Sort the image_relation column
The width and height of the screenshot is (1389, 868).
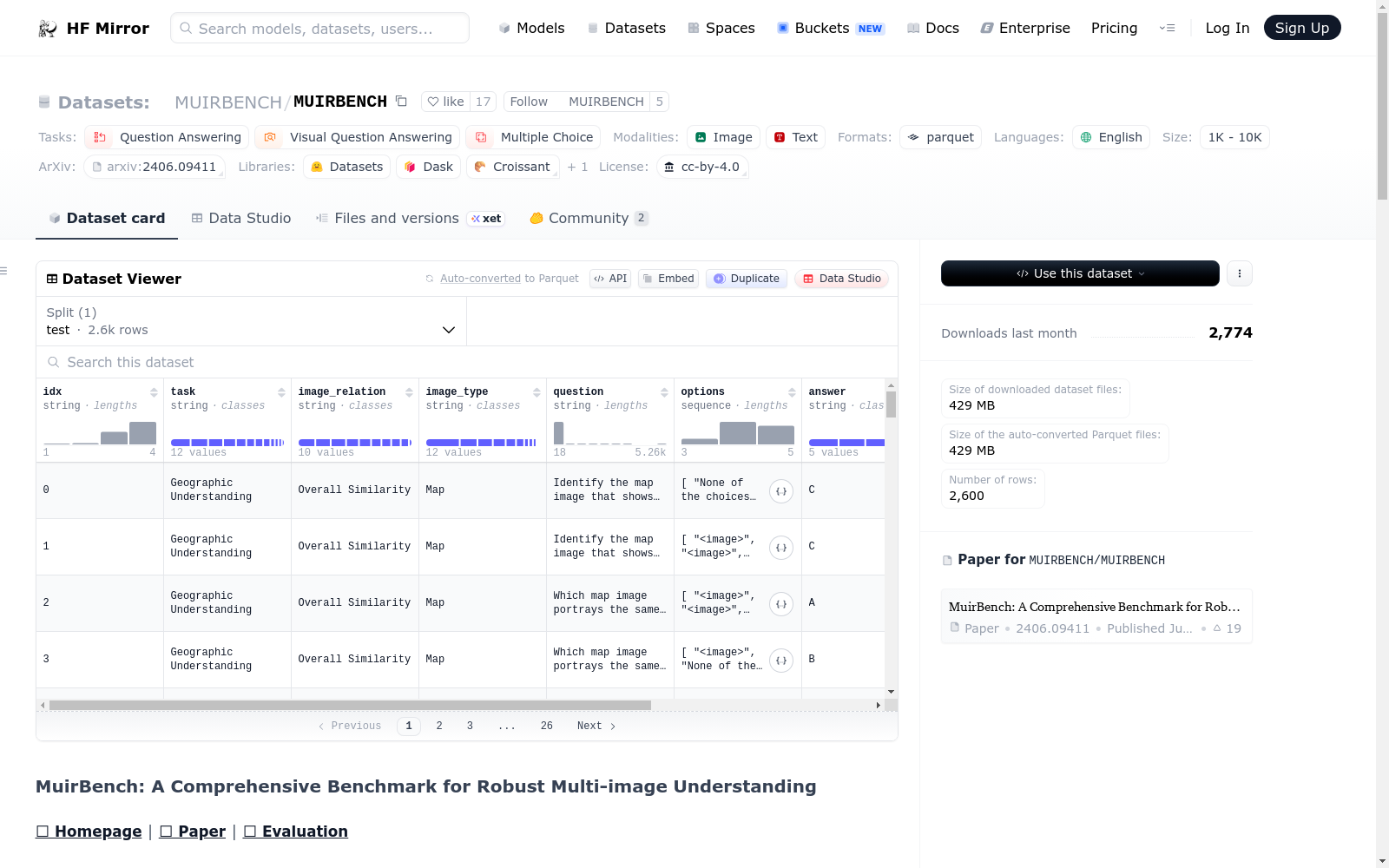409,392
